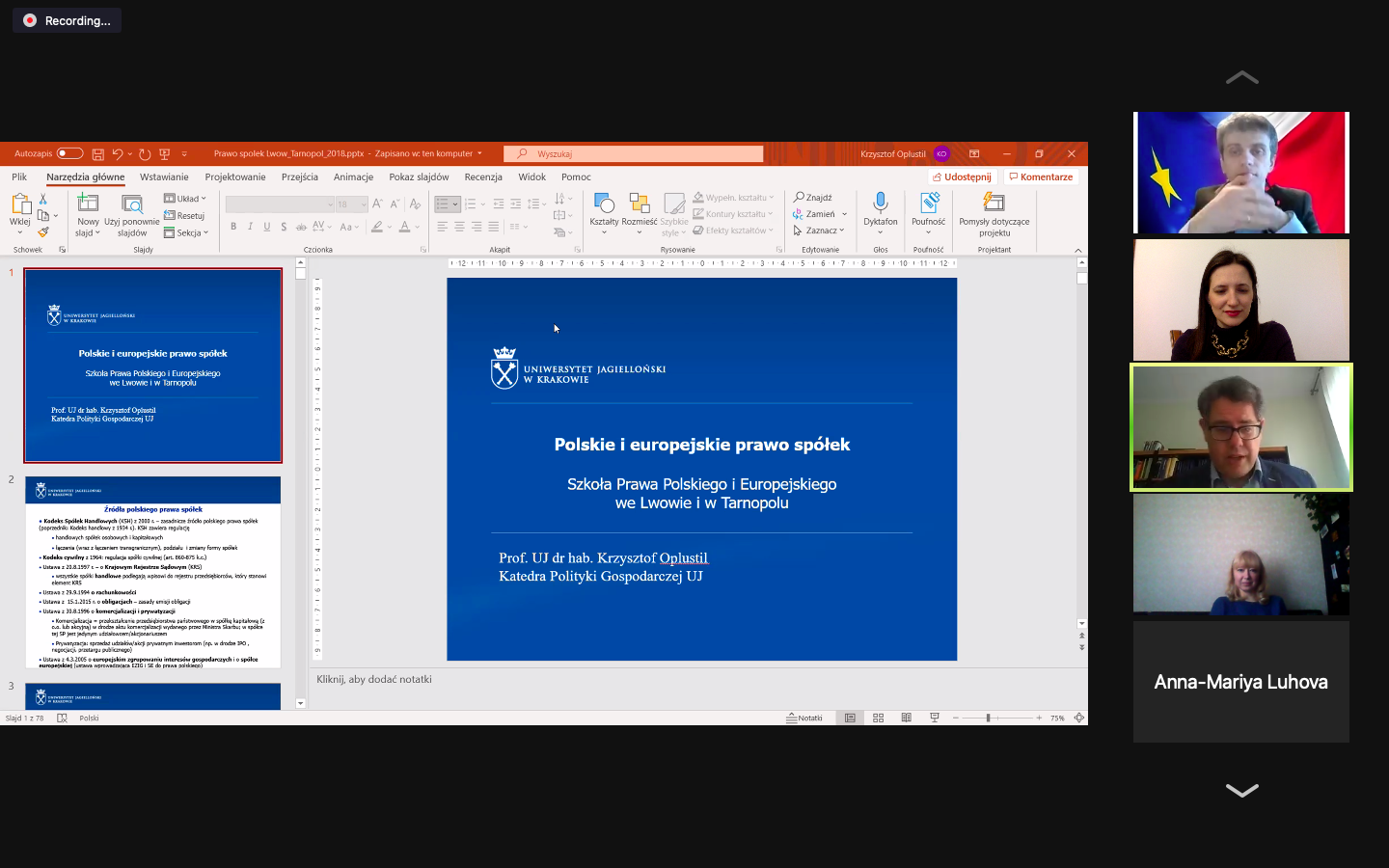Screen dimensions: 1389x868
Task: Click Anna-Mariya Luhova participant tile
Action: (1241, 682)
